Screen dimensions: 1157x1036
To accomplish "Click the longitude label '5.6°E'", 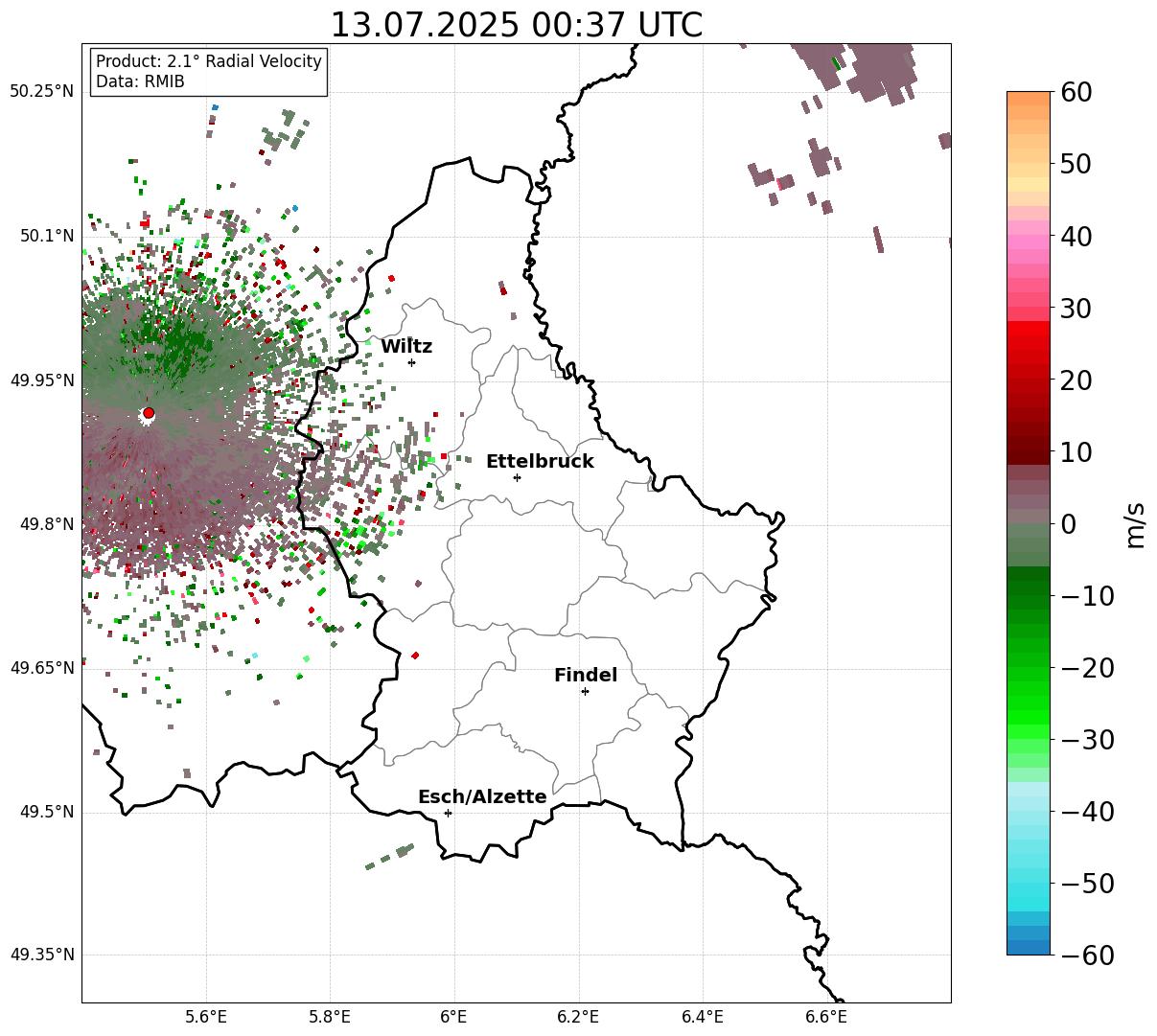I will pyautogui.click(x=206, y=1017).
